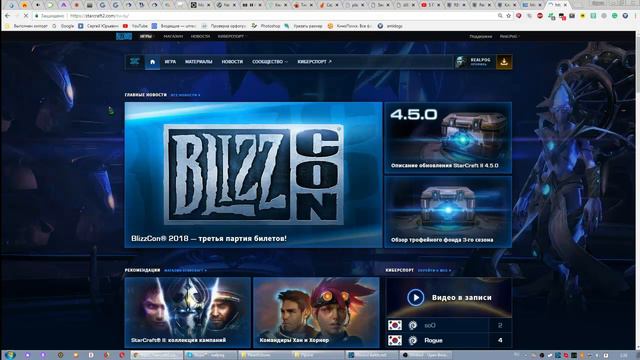Open the ИГРА menu item
Screen dimensions: 640x360
[170, 62]
